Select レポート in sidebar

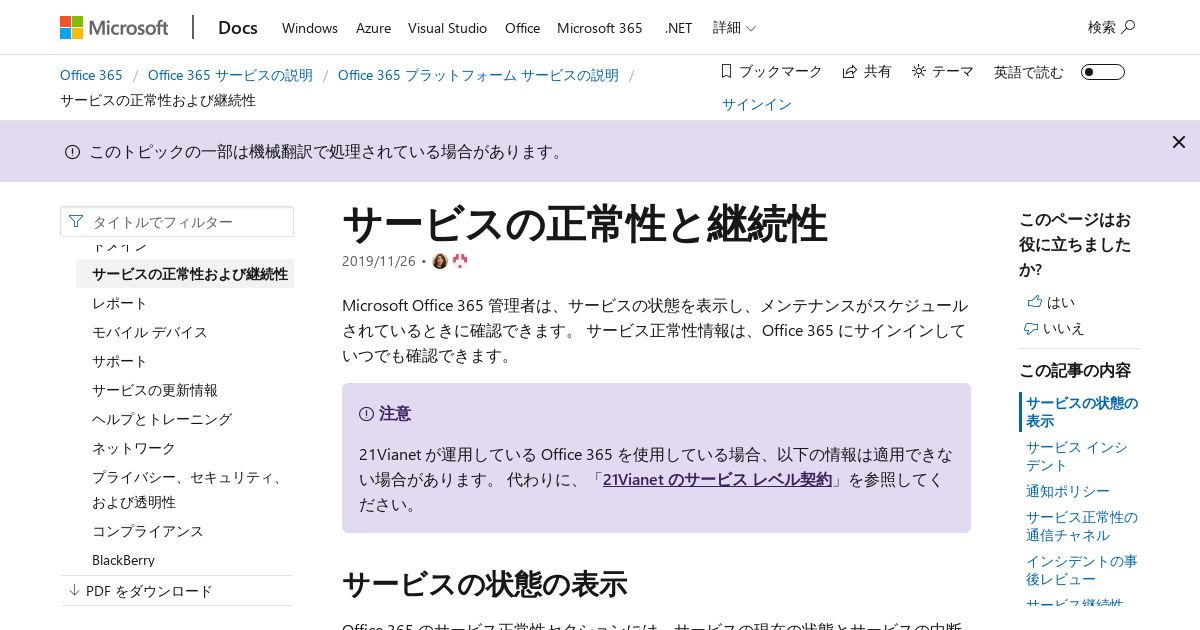pos(120,303)
